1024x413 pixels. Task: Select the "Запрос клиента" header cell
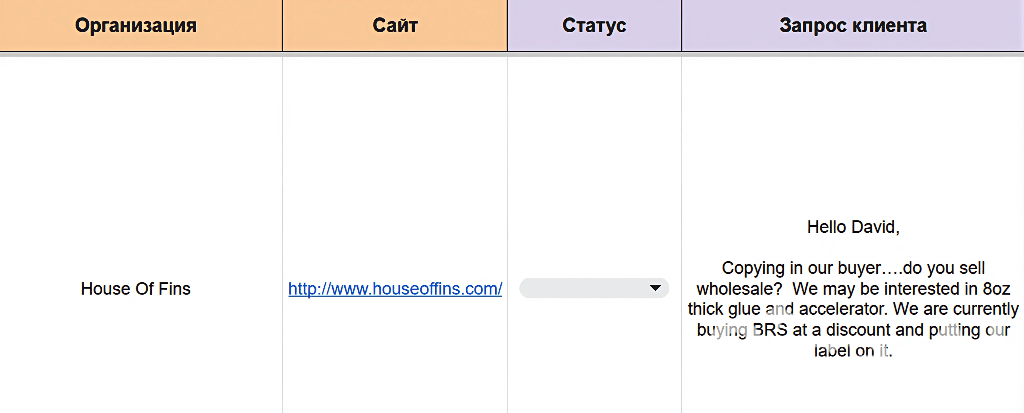point(852,25)
